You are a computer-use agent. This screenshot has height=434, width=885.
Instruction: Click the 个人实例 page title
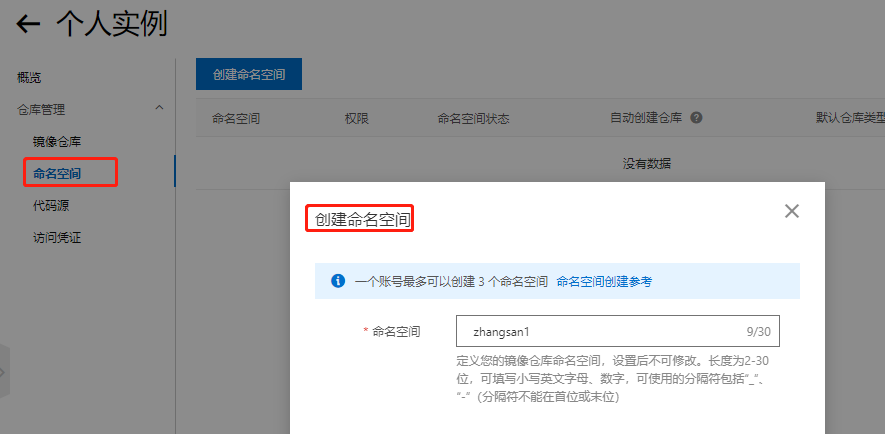112,25
